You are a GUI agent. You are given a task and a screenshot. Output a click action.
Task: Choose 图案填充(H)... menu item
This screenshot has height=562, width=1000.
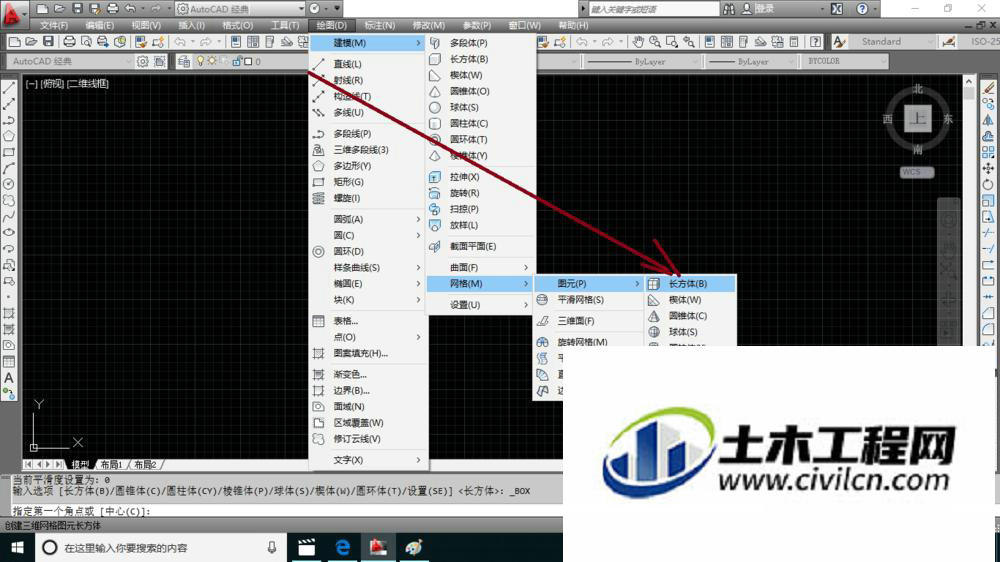[x=369, y=353]
